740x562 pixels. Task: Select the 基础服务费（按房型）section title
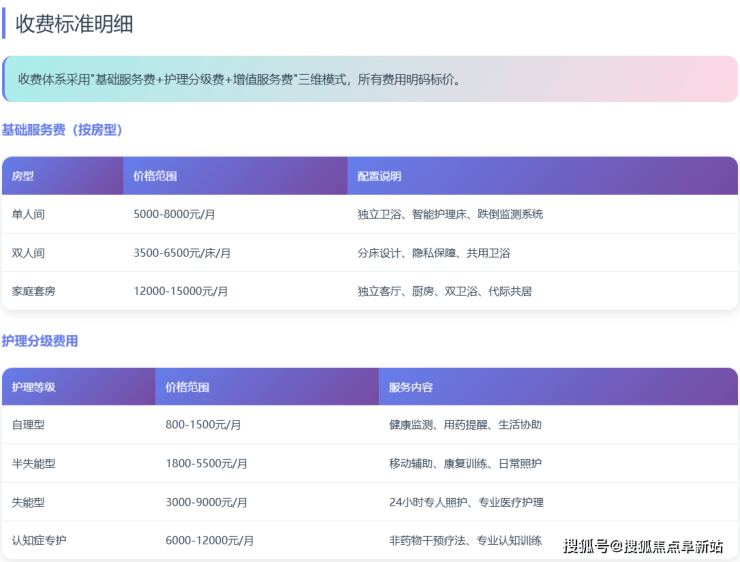click(x=62, y=130)
